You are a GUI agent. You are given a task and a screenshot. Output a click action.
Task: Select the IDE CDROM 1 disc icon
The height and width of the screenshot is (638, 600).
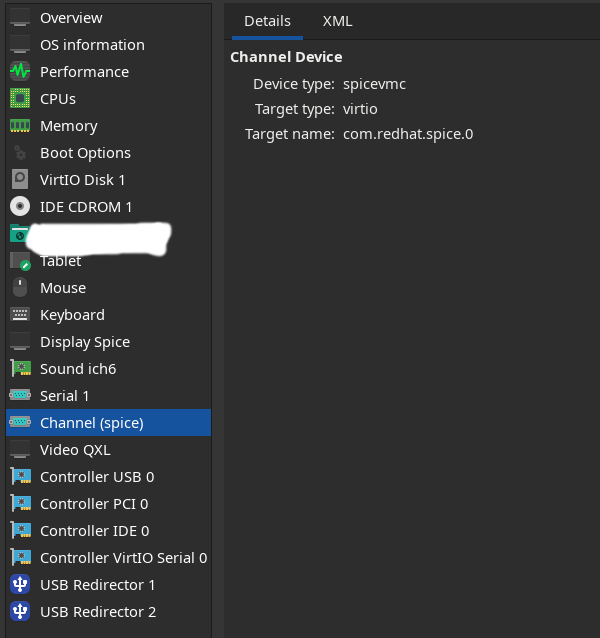tap(20, 207)
